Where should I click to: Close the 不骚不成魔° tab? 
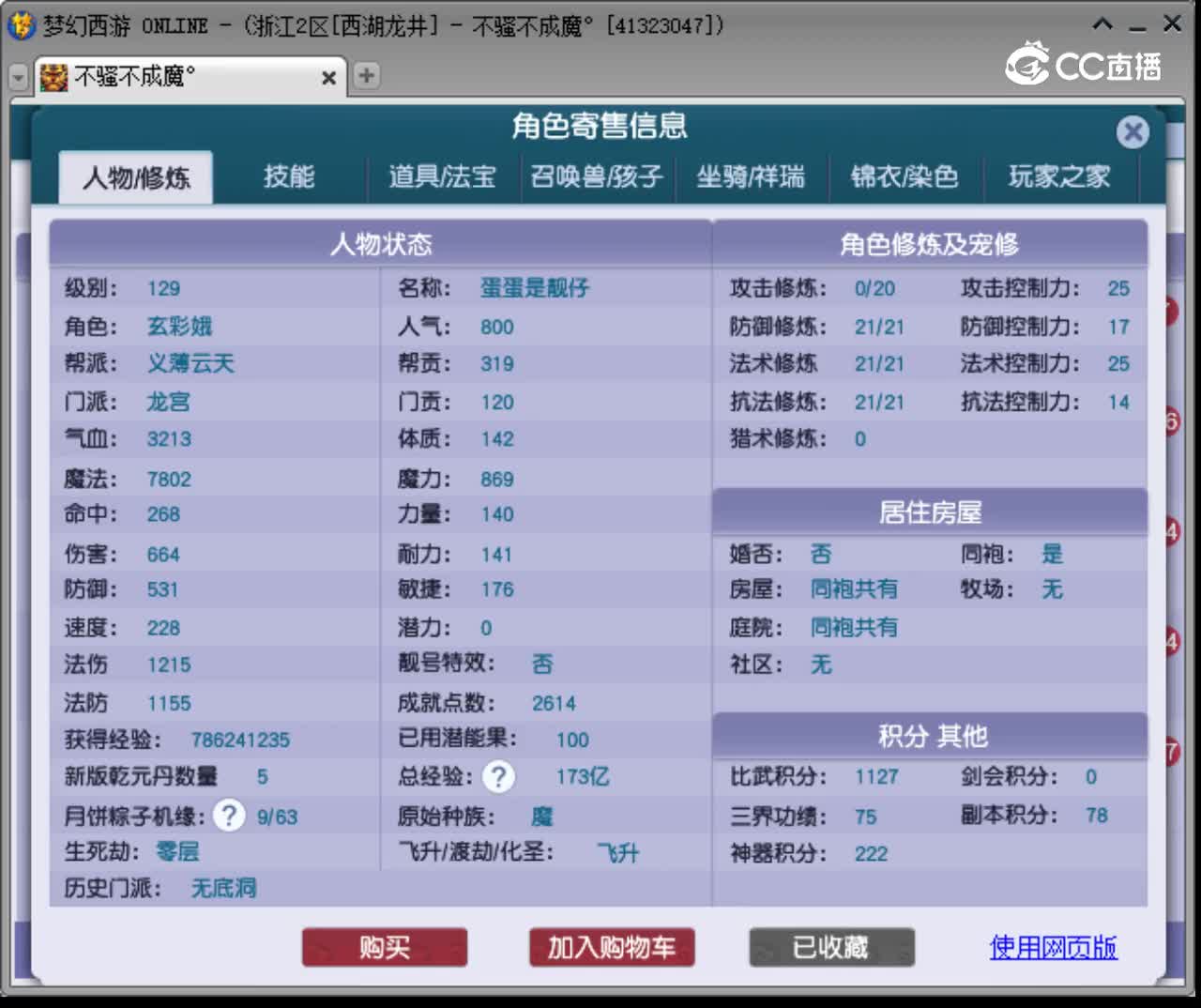[328, 78]
